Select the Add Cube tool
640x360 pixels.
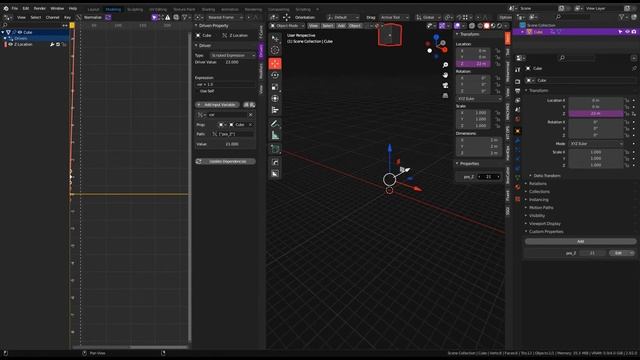275,149
